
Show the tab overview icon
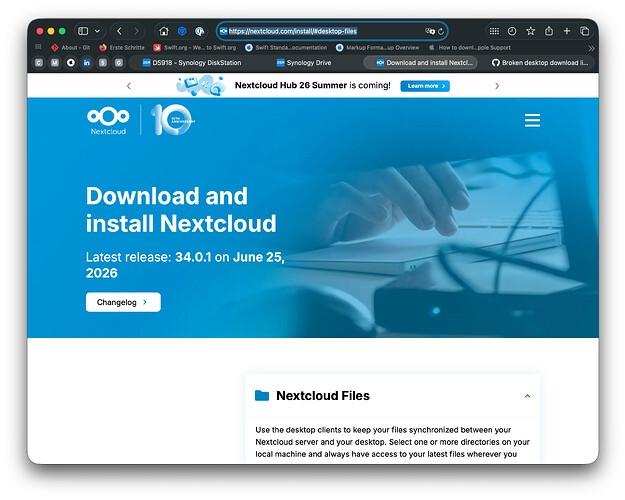585,31
